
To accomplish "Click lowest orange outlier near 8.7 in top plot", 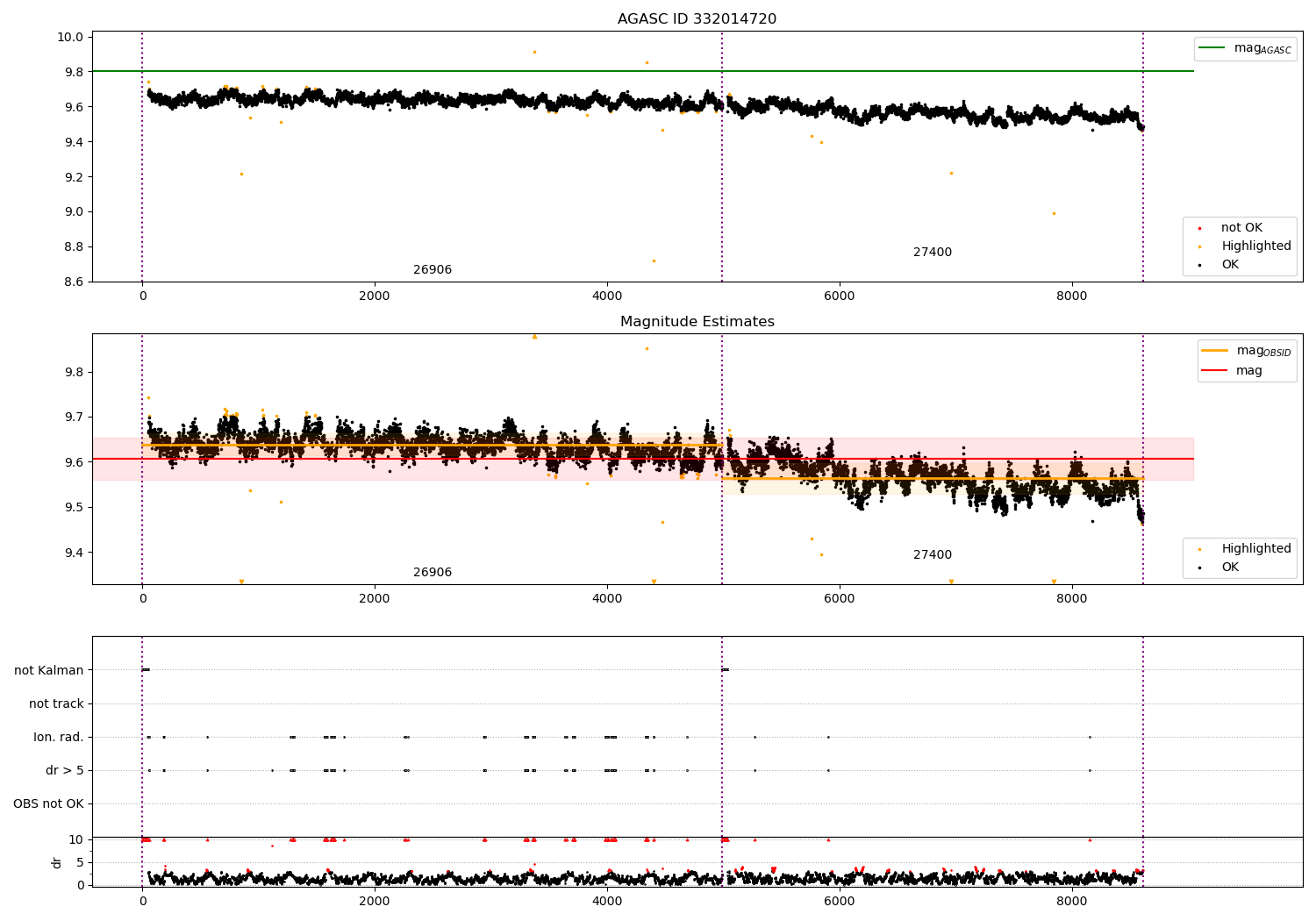I will pyautogui.click(x=654, y=261).
